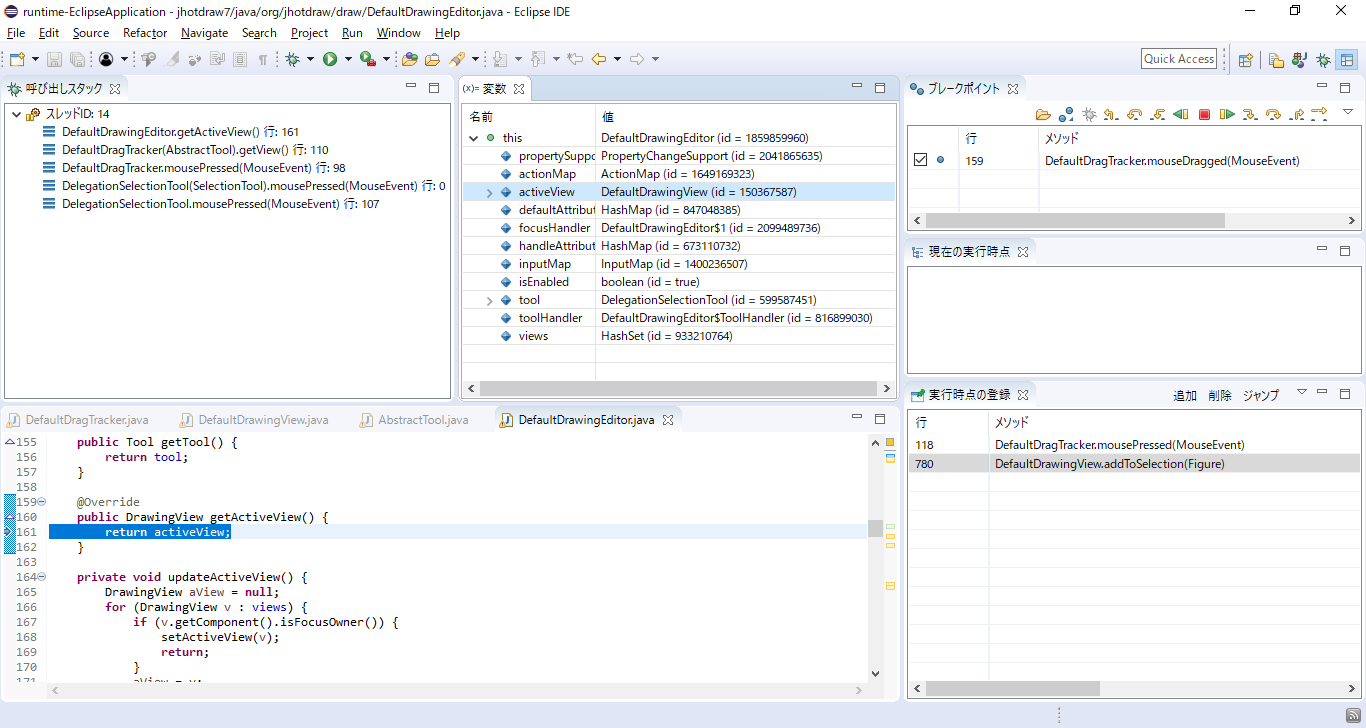This screenshot has height=728, width=1366.
Task: Click the ジャンプ button
Action: pyautogui.click(x=1261, y=396)
